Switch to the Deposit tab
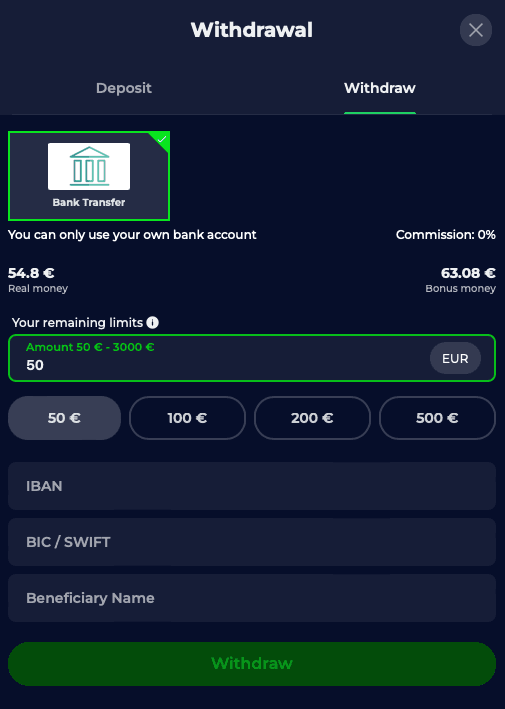This screenshot has height=709, width=505. point(124,88)
